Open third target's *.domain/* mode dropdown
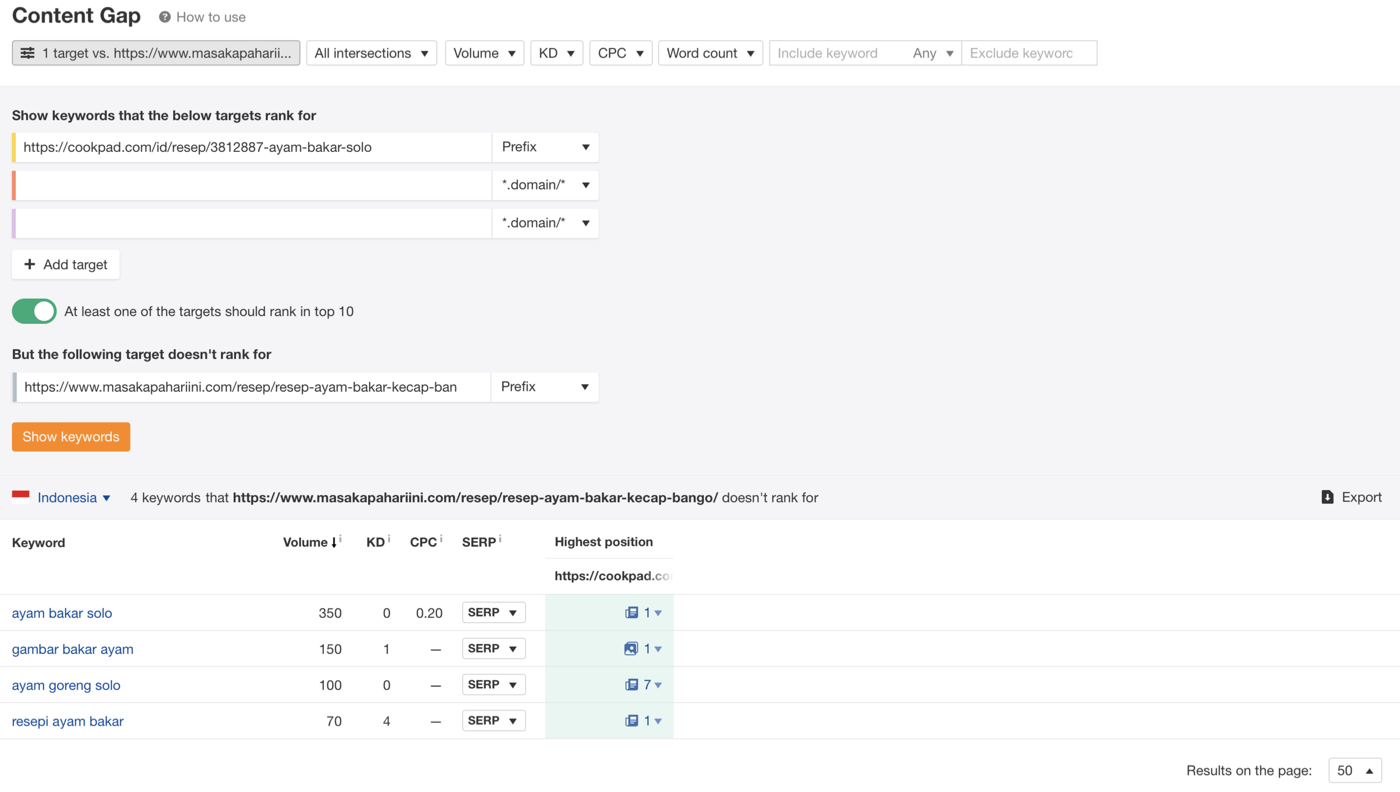The height and width of the screenshot is (792, 1400). click(545, 223)
